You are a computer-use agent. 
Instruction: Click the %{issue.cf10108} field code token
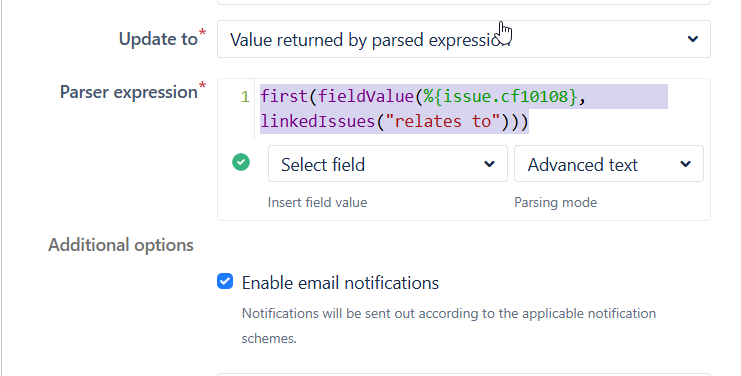500,96
